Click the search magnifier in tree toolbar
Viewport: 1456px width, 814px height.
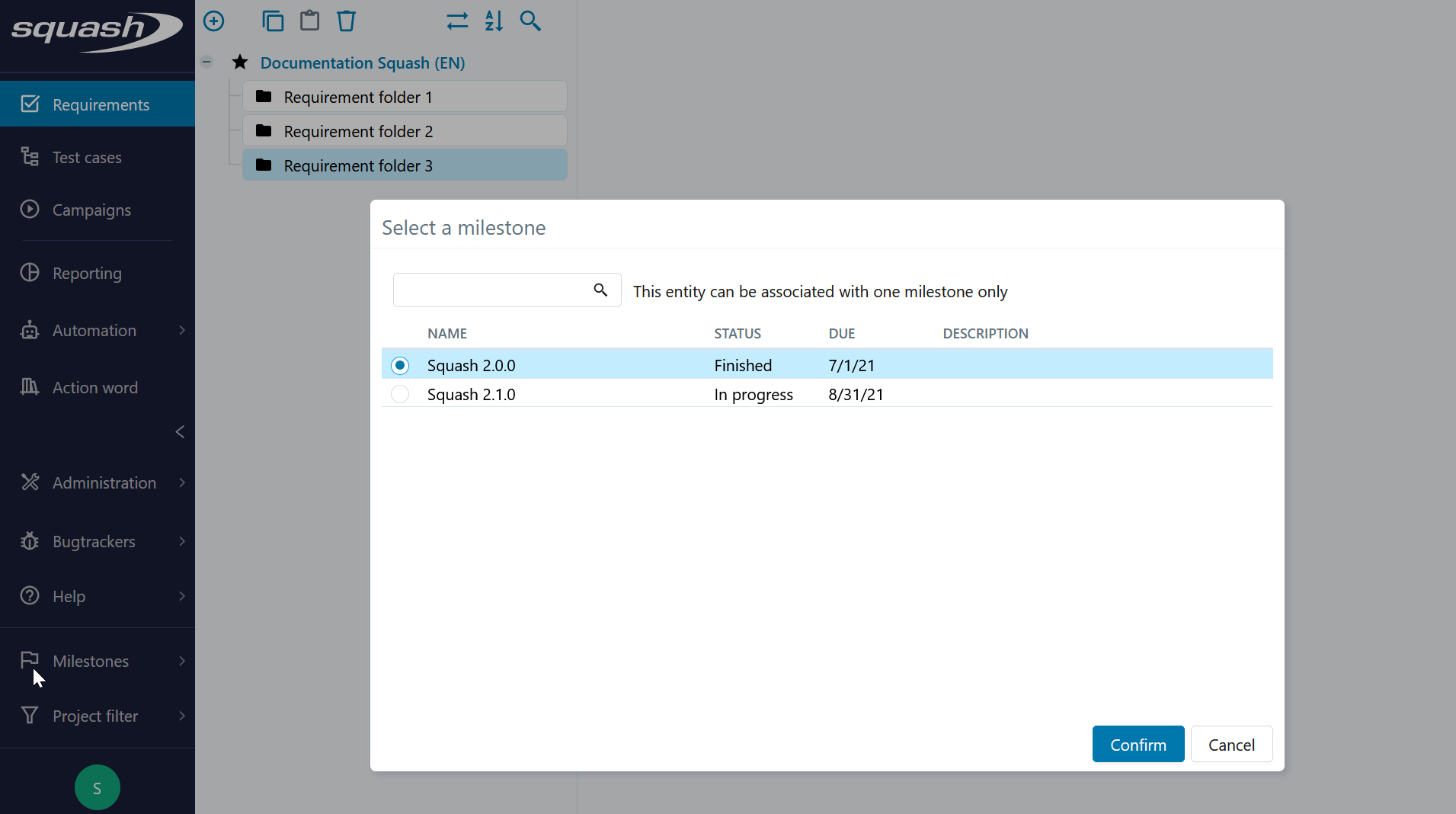tap(530, 21)
